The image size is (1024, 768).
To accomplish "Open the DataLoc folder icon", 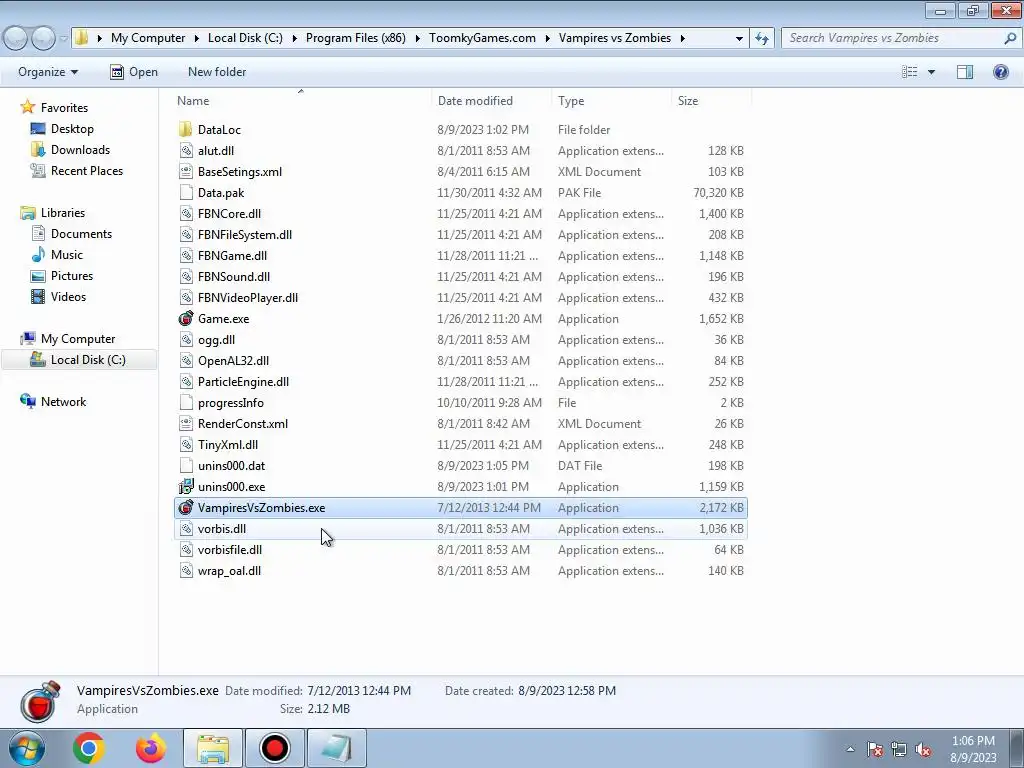I will point(185,129).
